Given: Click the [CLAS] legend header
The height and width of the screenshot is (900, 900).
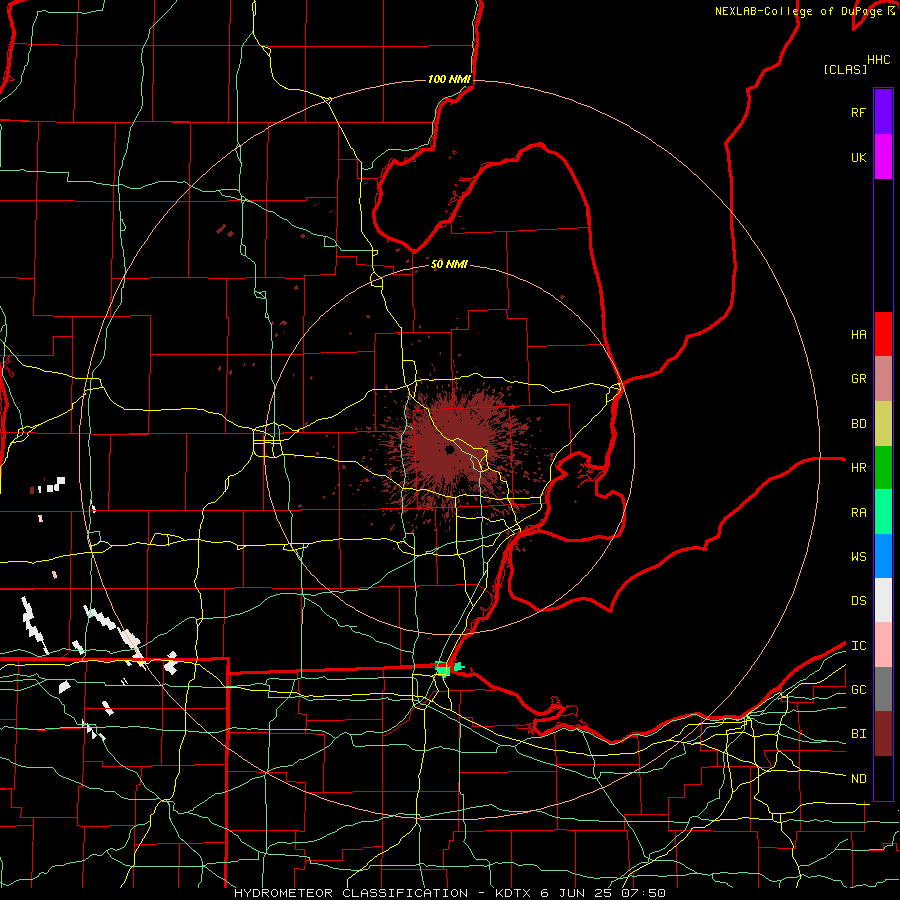Looking at the screenshot, I should pyautogui.click(x=845, y=69).
